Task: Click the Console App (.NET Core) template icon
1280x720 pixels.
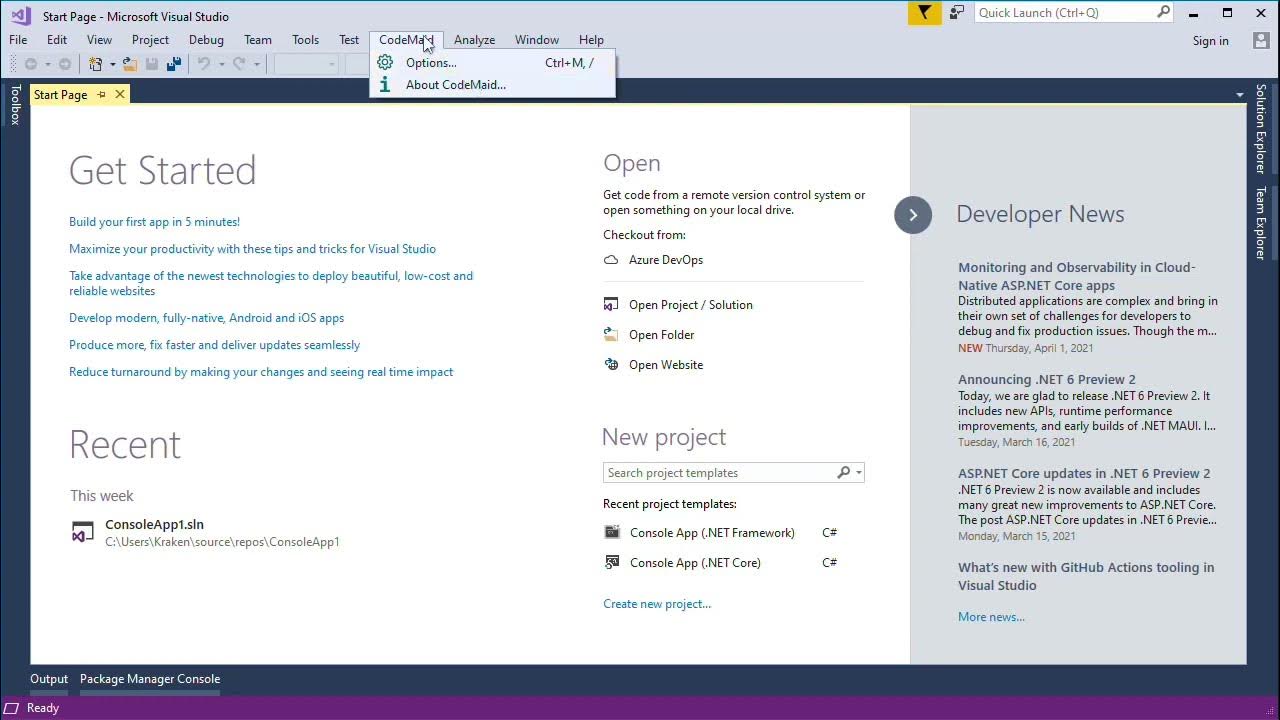Action: [612, 562]
